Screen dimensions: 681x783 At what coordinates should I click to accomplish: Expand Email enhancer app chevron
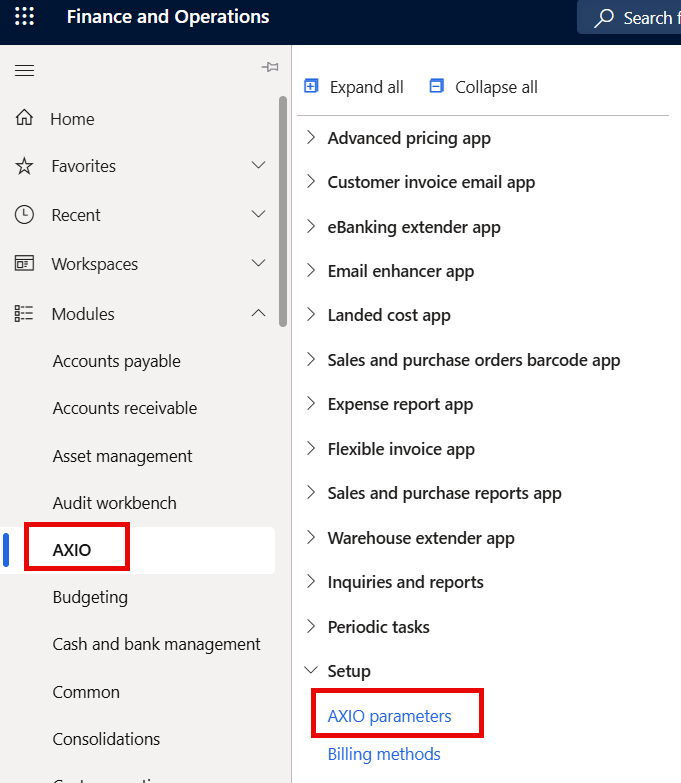coord(311,270)
